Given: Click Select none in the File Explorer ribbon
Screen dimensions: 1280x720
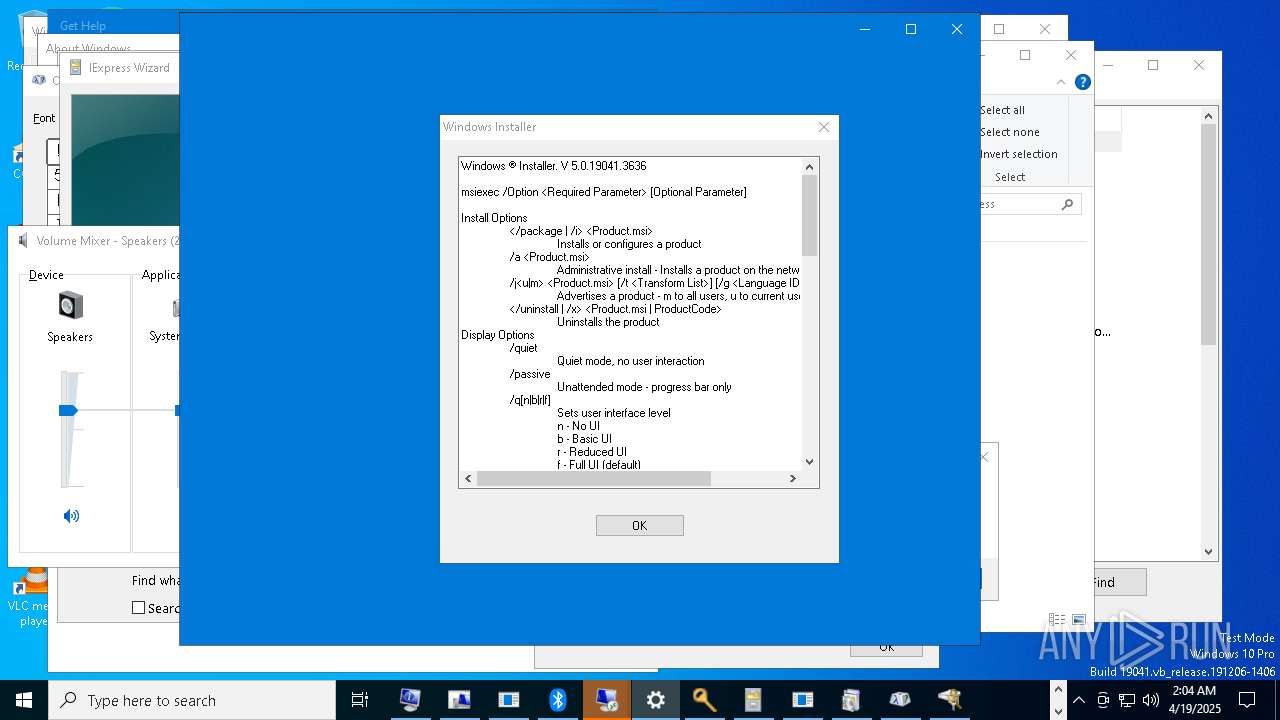Looking at the screenshot, I should point(1009,132).
